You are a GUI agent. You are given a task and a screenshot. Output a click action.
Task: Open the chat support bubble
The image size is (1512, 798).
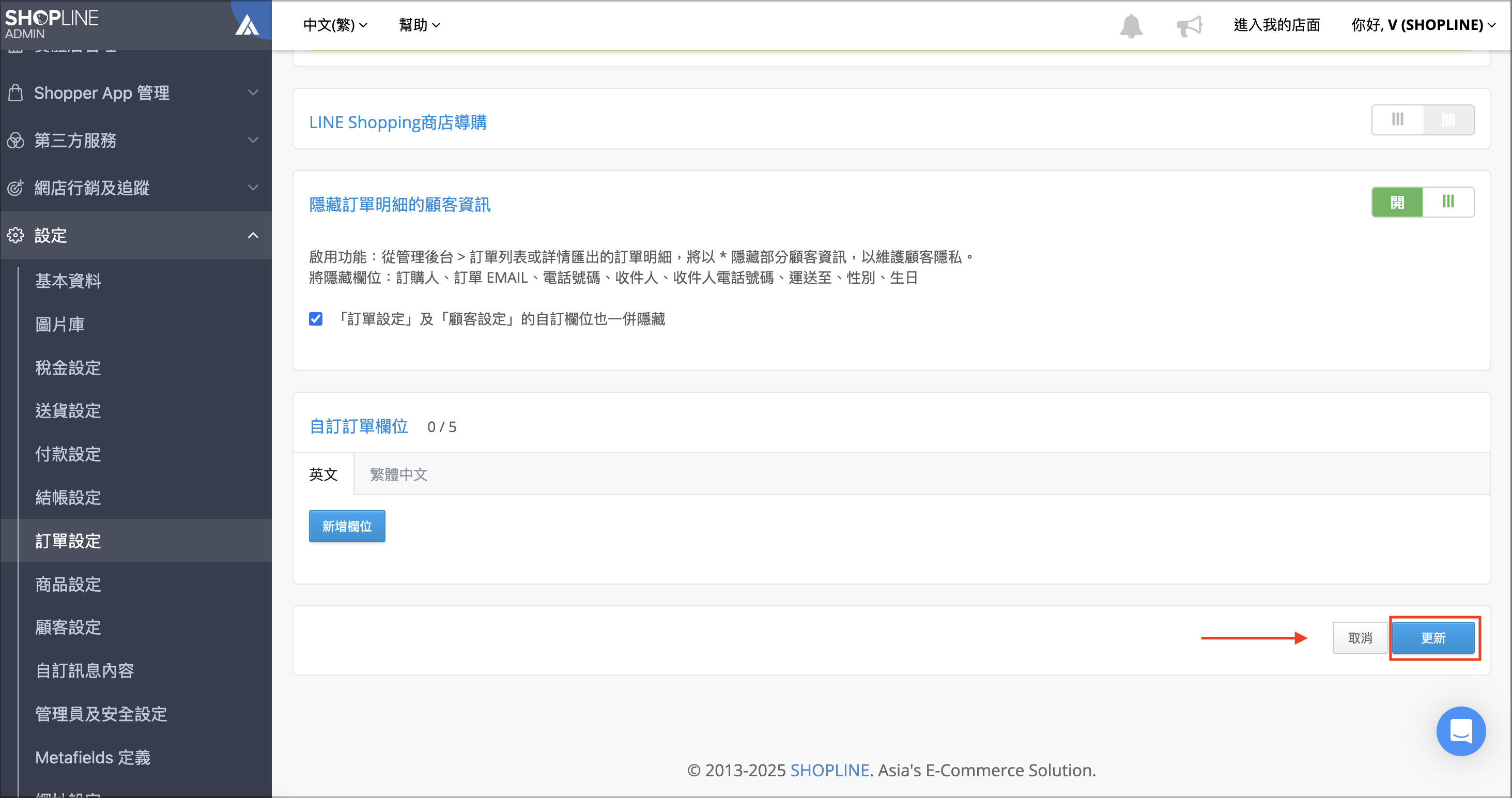click(1461, 731)
